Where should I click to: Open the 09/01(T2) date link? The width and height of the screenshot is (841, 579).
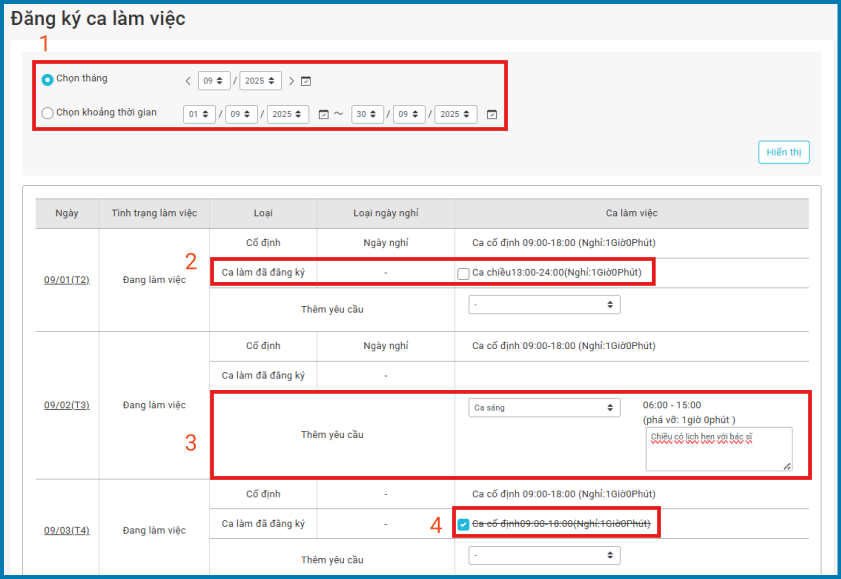66,280
